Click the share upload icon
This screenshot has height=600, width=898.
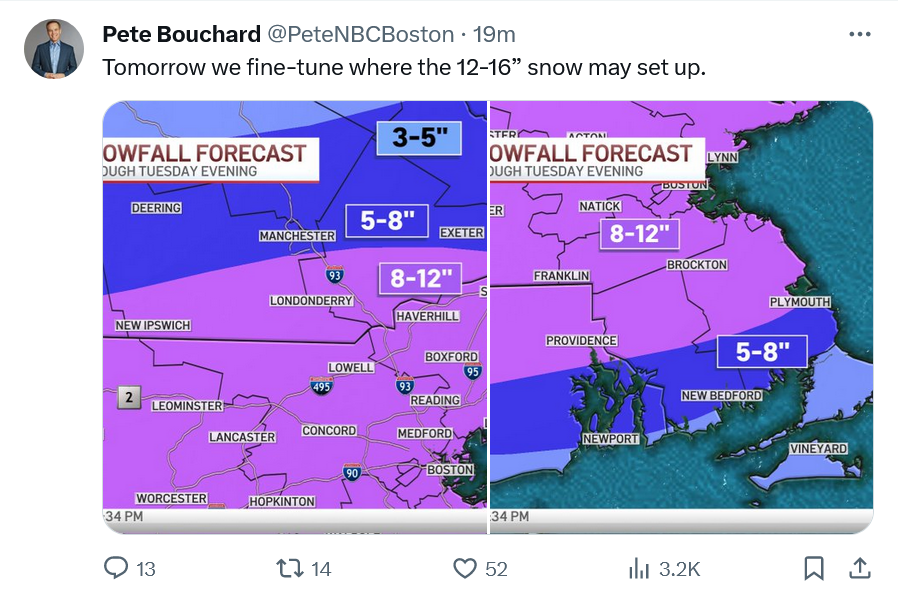click(x=860, y=569)
